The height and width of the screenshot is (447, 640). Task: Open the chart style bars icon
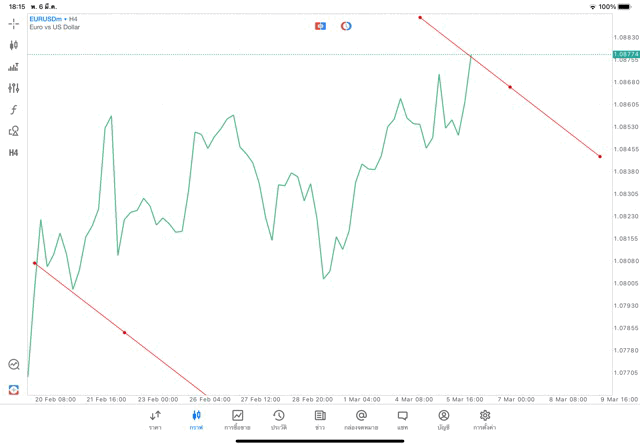(x=13, y=67)
